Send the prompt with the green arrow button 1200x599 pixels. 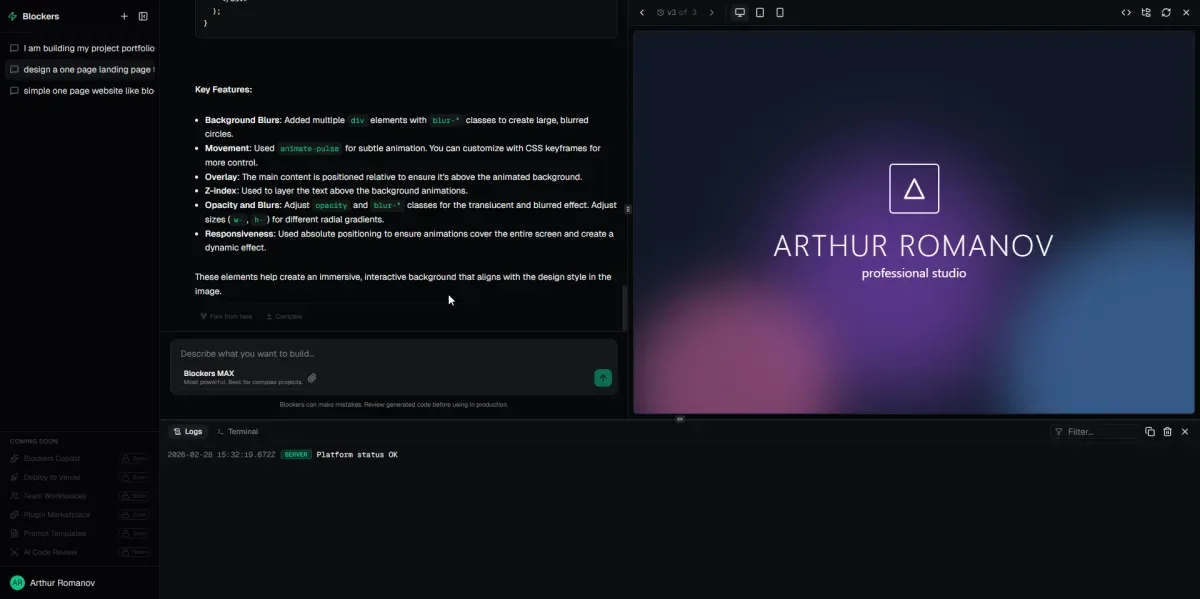602,377
